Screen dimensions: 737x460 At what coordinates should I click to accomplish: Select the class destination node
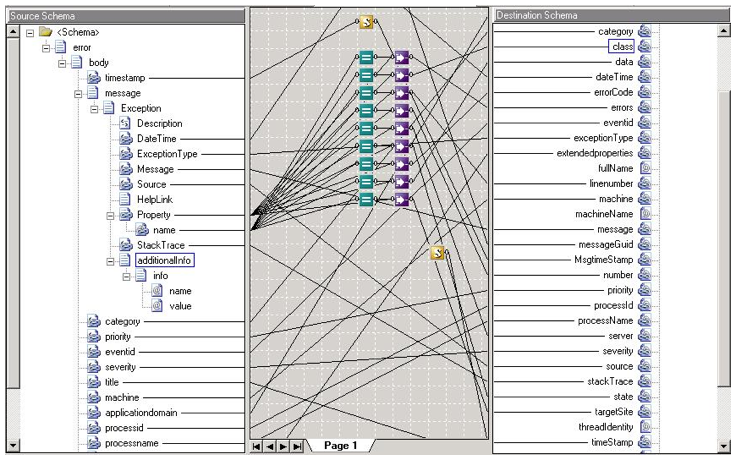tap(621, 47)
